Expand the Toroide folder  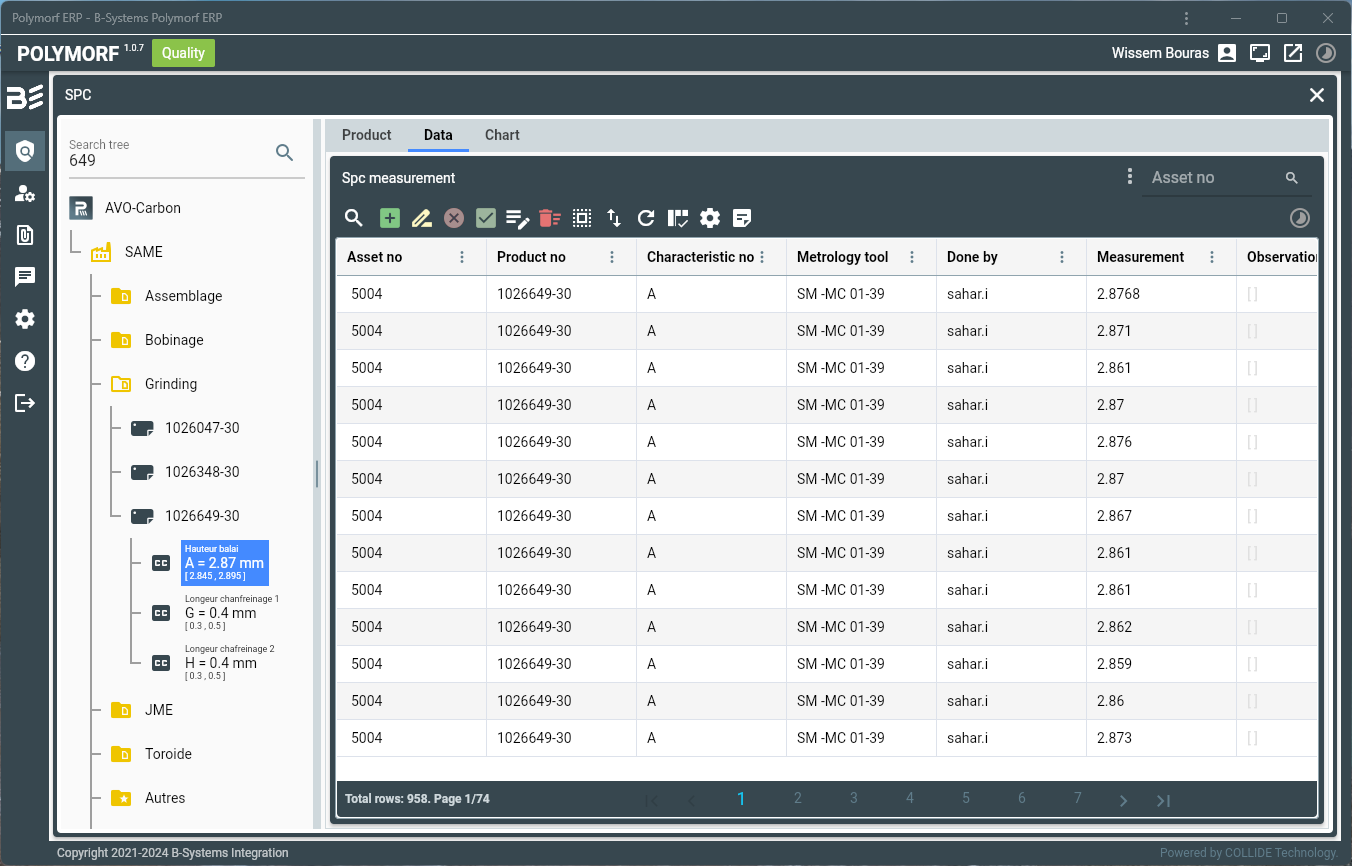coord(121,754)
